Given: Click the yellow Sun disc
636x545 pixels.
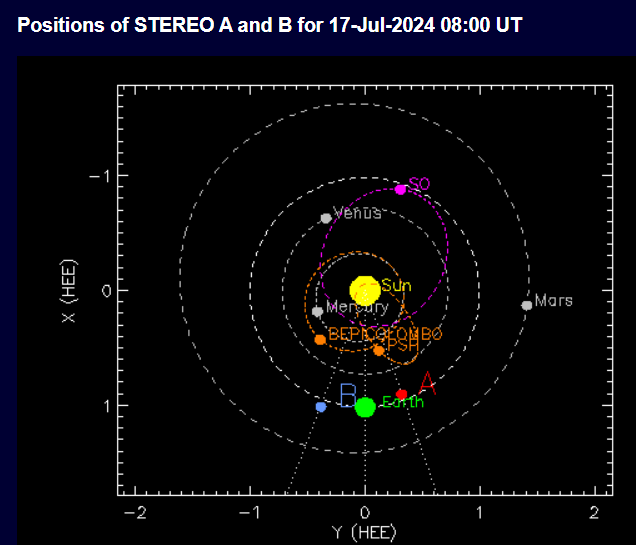Looking at the screenshot, I should 365,290.
